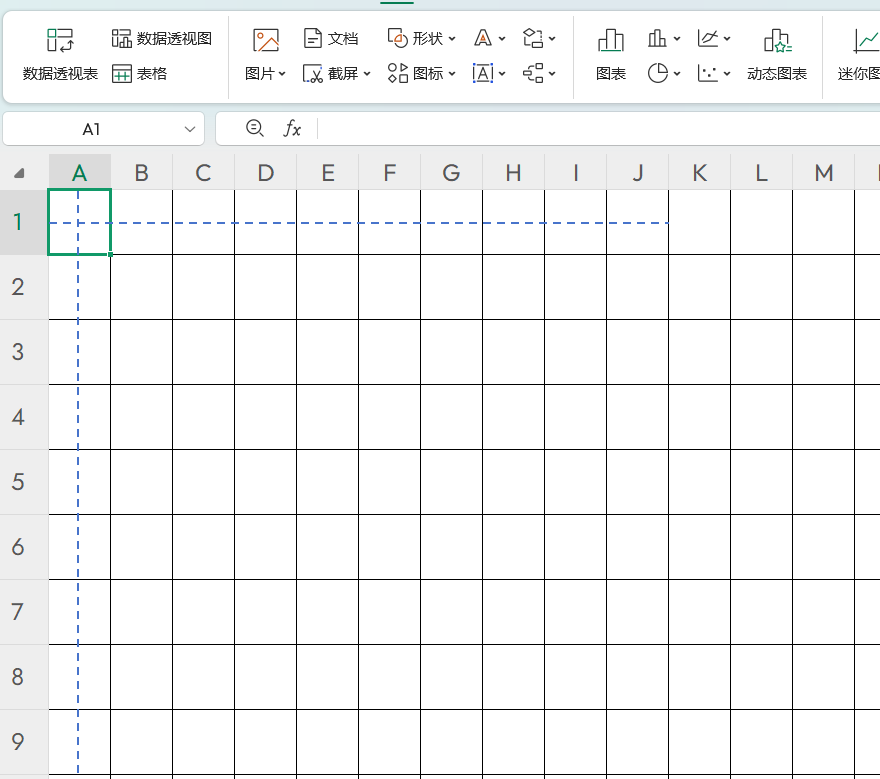The image size is (880, 779).
Task: Click the zoom magnifier in formula bar
Action: pyautogui.click(x=255, y=128)
